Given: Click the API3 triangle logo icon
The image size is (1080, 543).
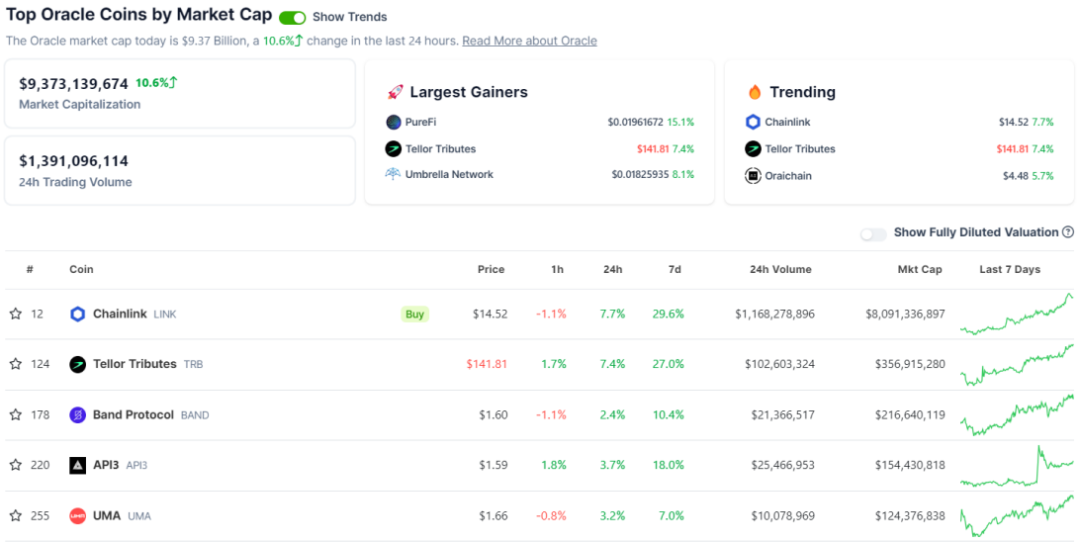Looking at the screenshot, I should click(x=78, y=465).
